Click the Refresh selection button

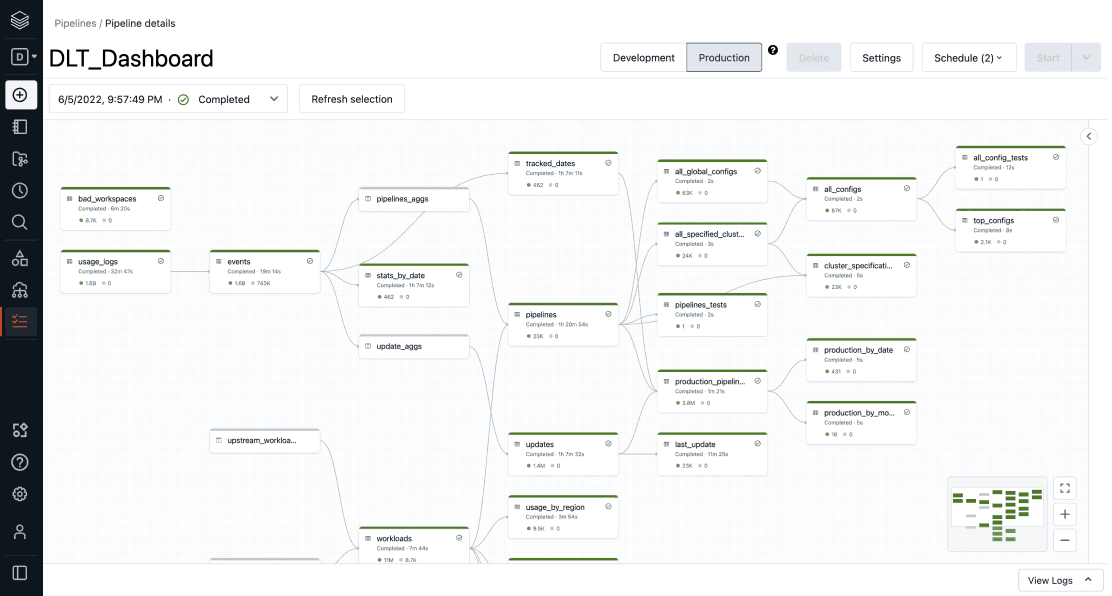coord(352,99)
